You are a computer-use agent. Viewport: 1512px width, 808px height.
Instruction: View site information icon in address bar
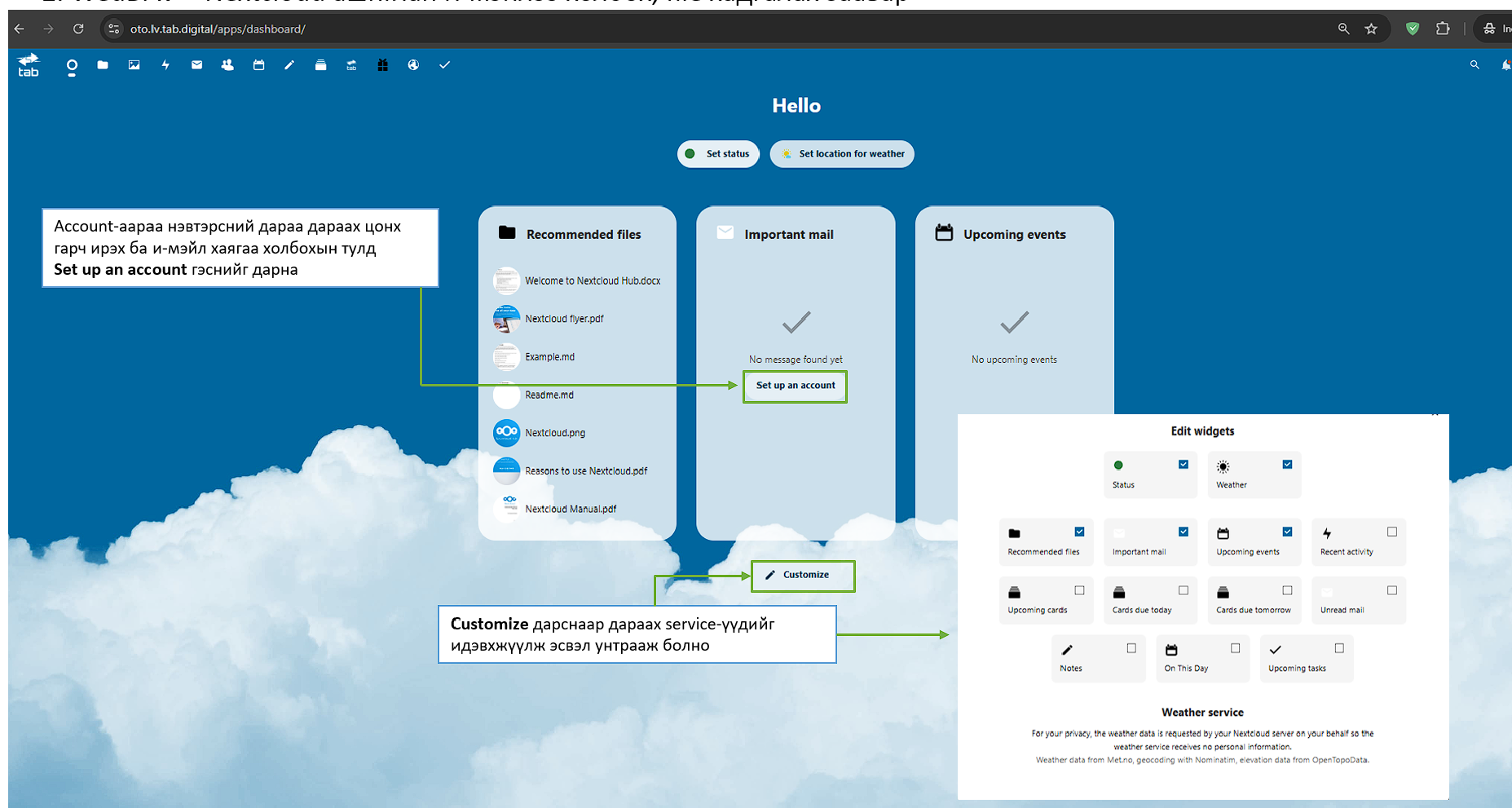pos(114,29)
